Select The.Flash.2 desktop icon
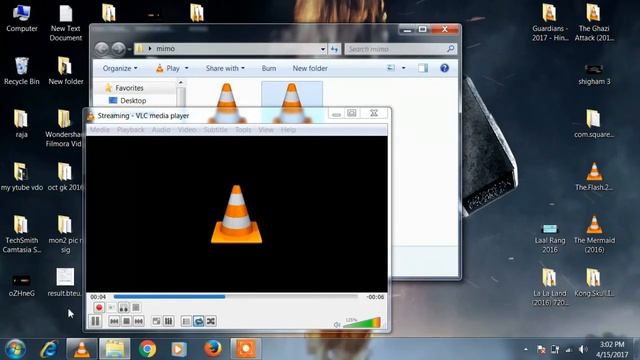This screenshot has width=640, height=360. coord(594,177)
